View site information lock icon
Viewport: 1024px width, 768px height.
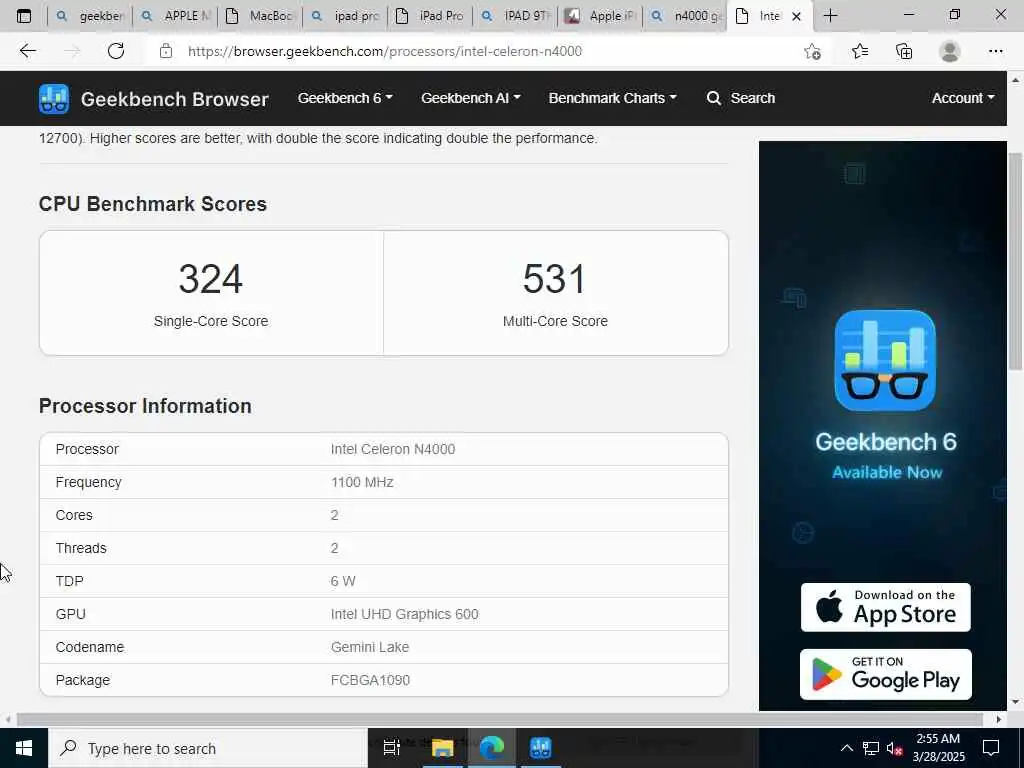[x=166, y=51]
